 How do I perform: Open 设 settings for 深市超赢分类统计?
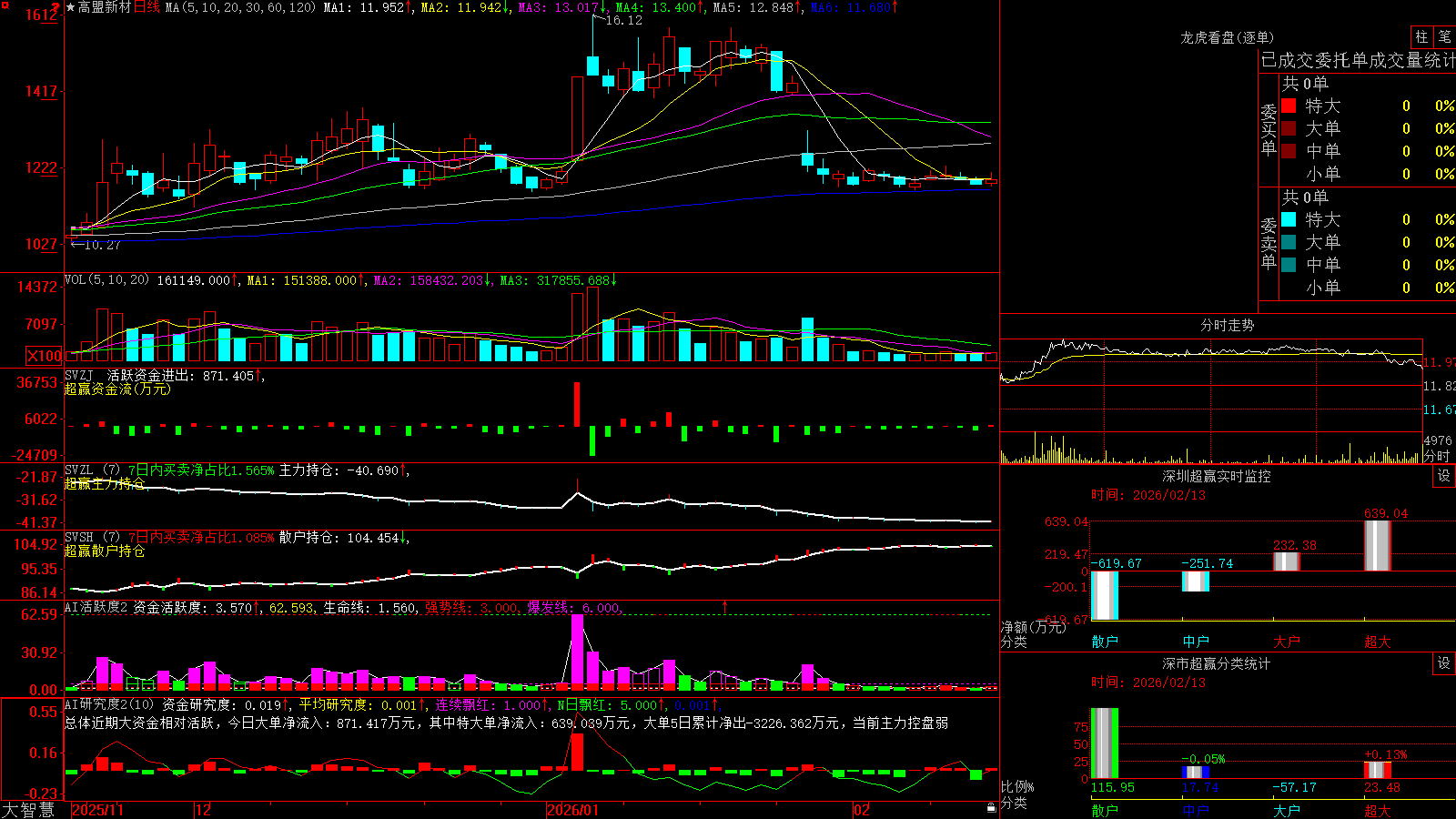[x=1444, y=663]
